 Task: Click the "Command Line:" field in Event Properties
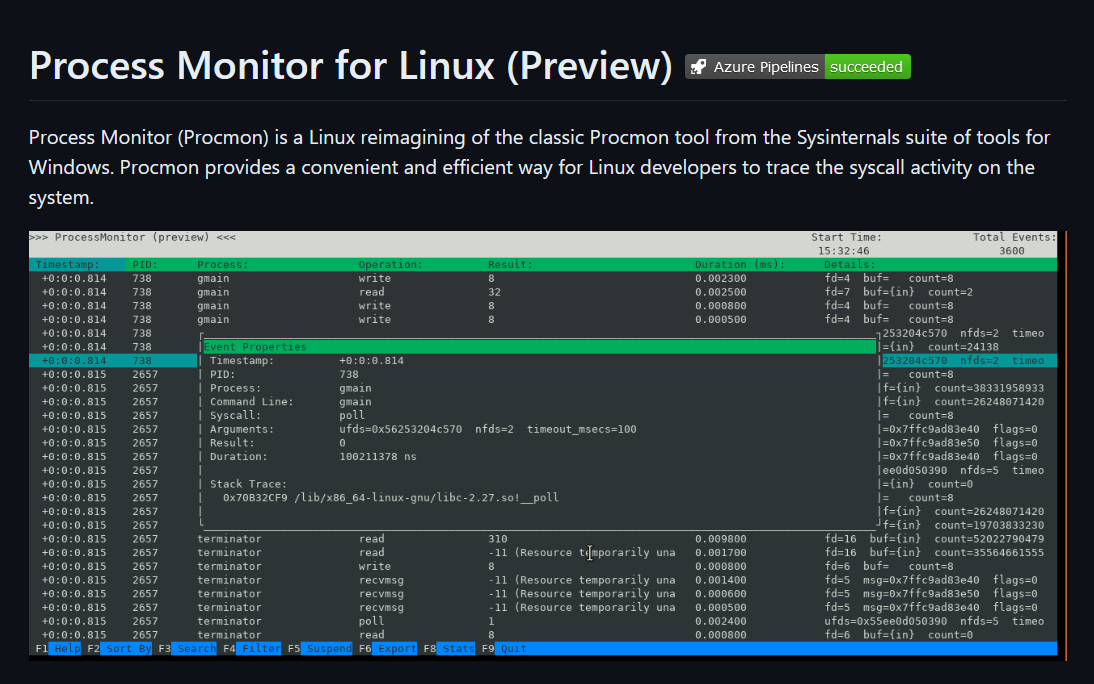[x=291, y=402]
